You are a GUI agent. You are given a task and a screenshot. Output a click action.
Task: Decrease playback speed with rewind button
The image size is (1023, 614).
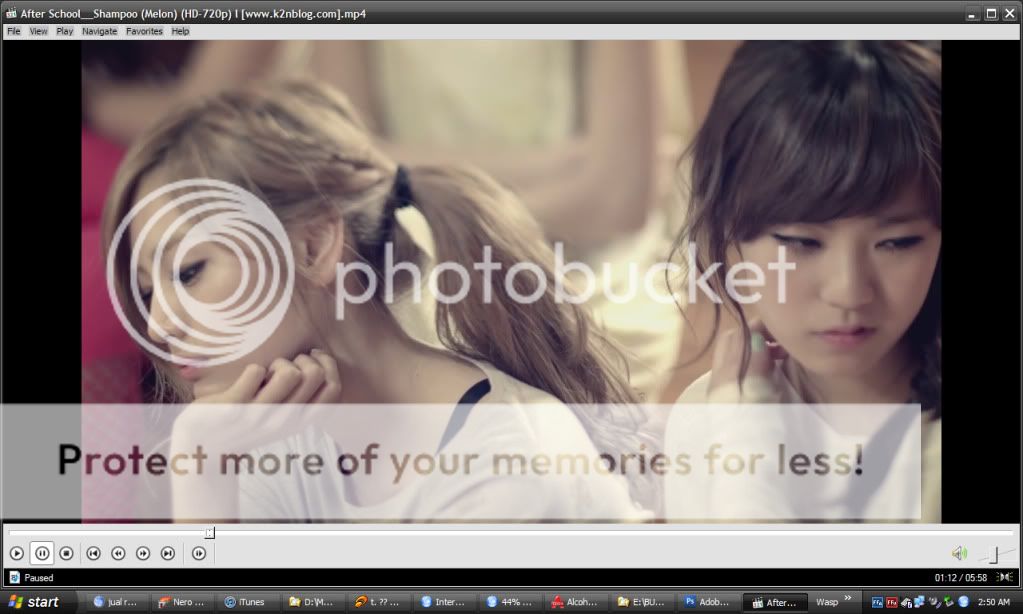coord(118,553)
